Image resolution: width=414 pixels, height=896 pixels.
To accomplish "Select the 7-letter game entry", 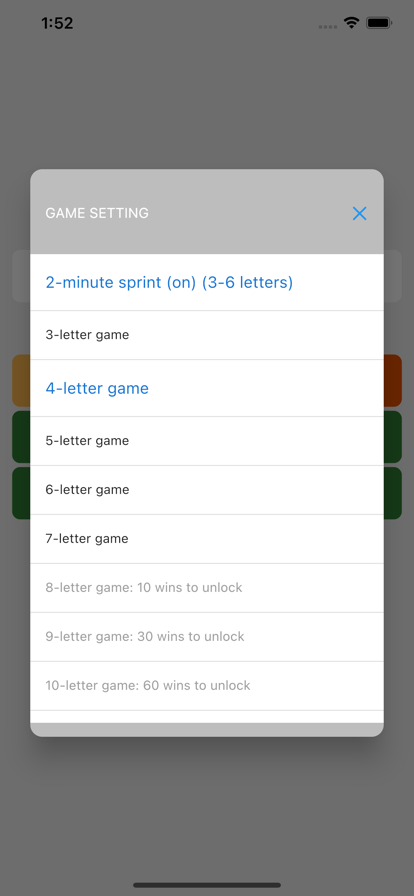I will click(207, 539).
